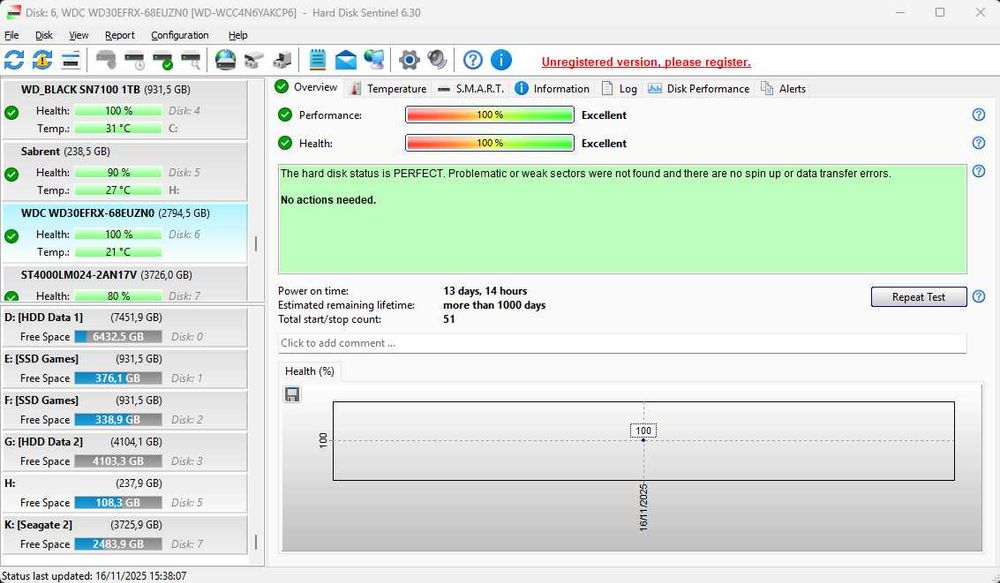Click the partition list scrollbar handle
This screenshot has height=583, width=1000.
pyautogui.click(x=256, y=542)
